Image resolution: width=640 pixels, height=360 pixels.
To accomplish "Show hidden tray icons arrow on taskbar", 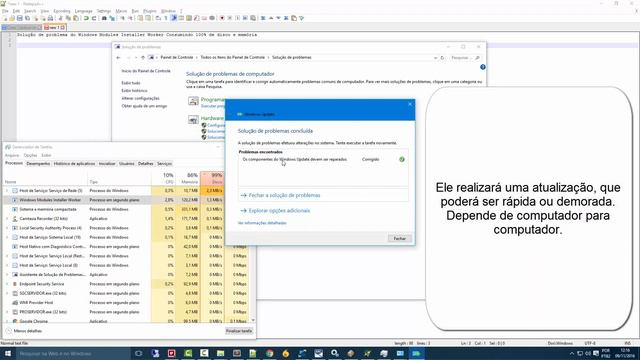I will click(572, 353).
